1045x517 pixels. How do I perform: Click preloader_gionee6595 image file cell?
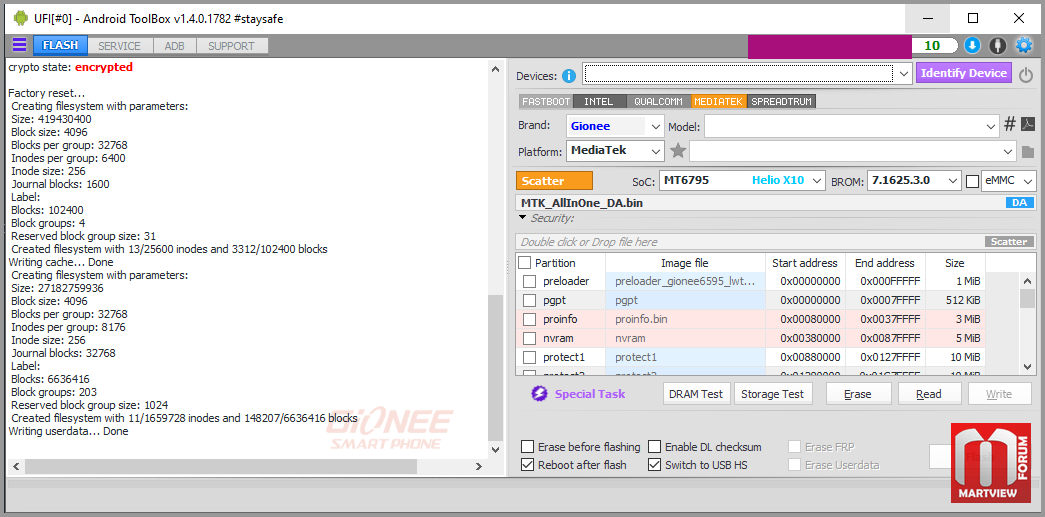[x=684, y=281]
